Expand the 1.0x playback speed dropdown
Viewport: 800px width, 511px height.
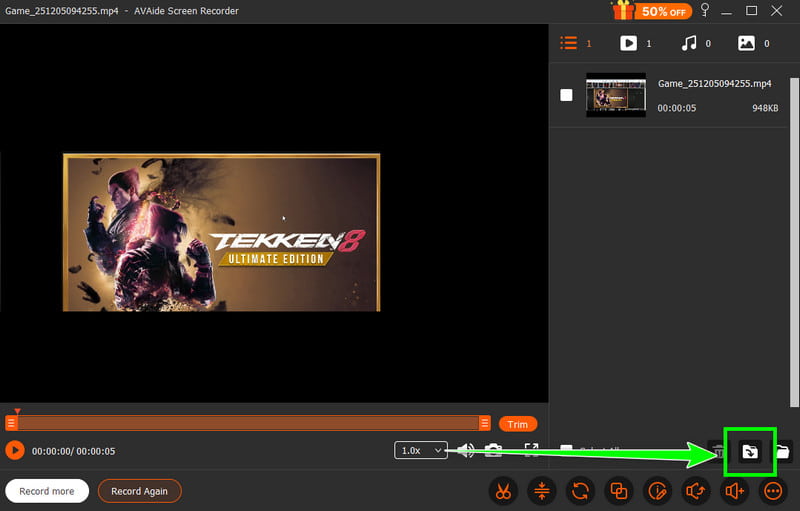pos(420,451)
